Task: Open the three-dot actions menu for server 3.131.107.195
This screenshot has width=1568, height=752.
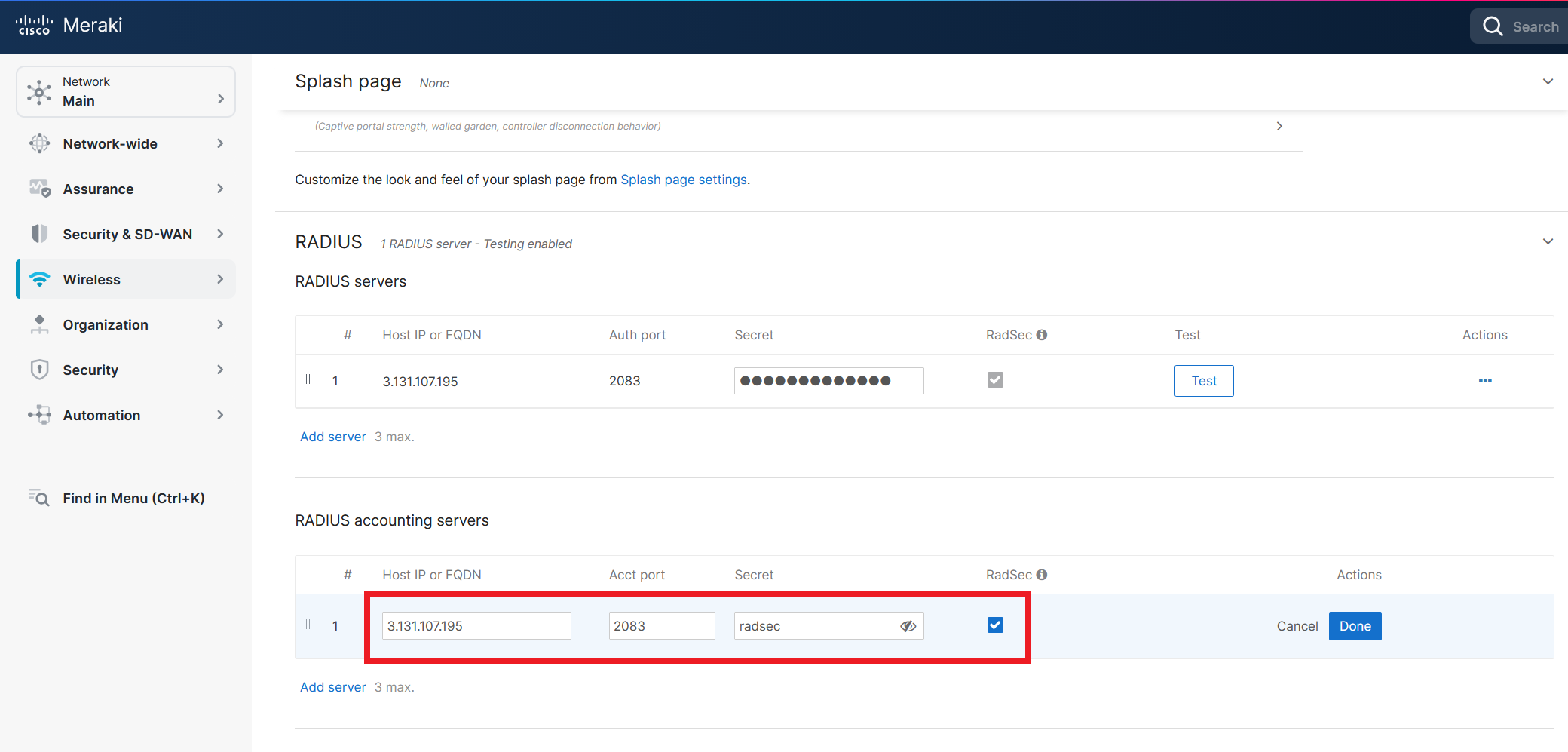Action: pos(1485,381)
